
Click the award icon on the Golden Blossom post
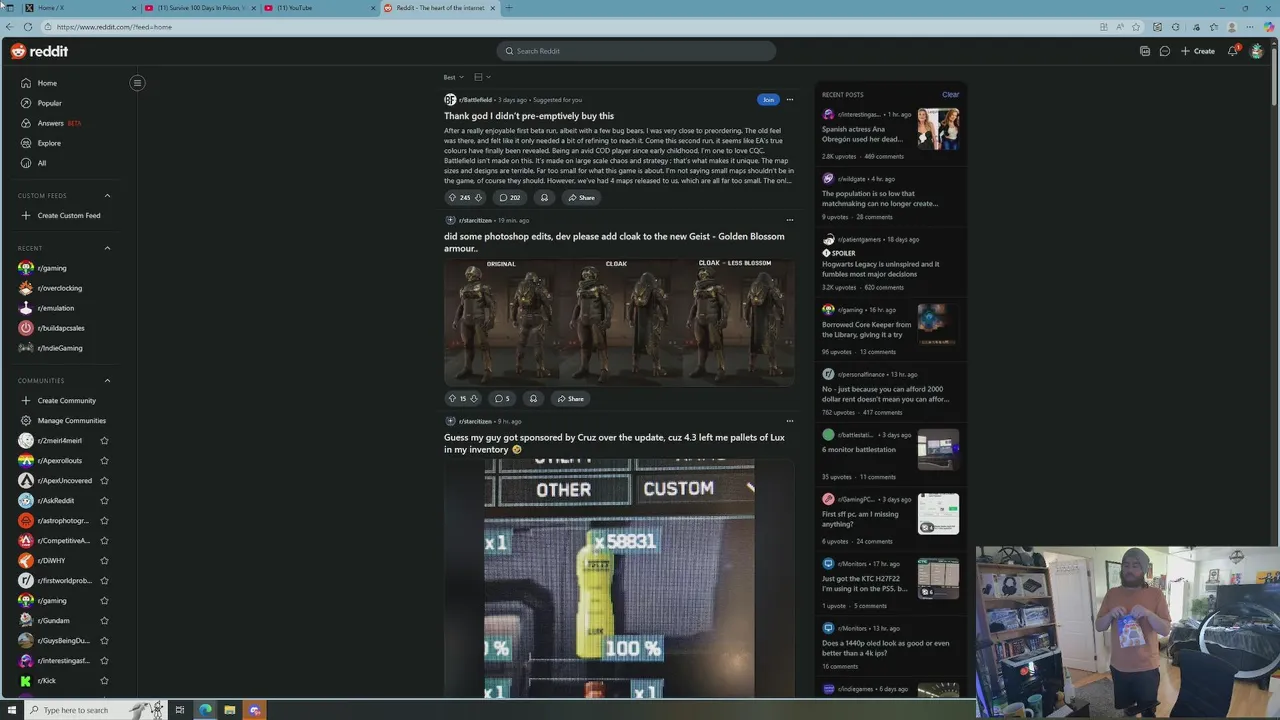coord(533,399)
